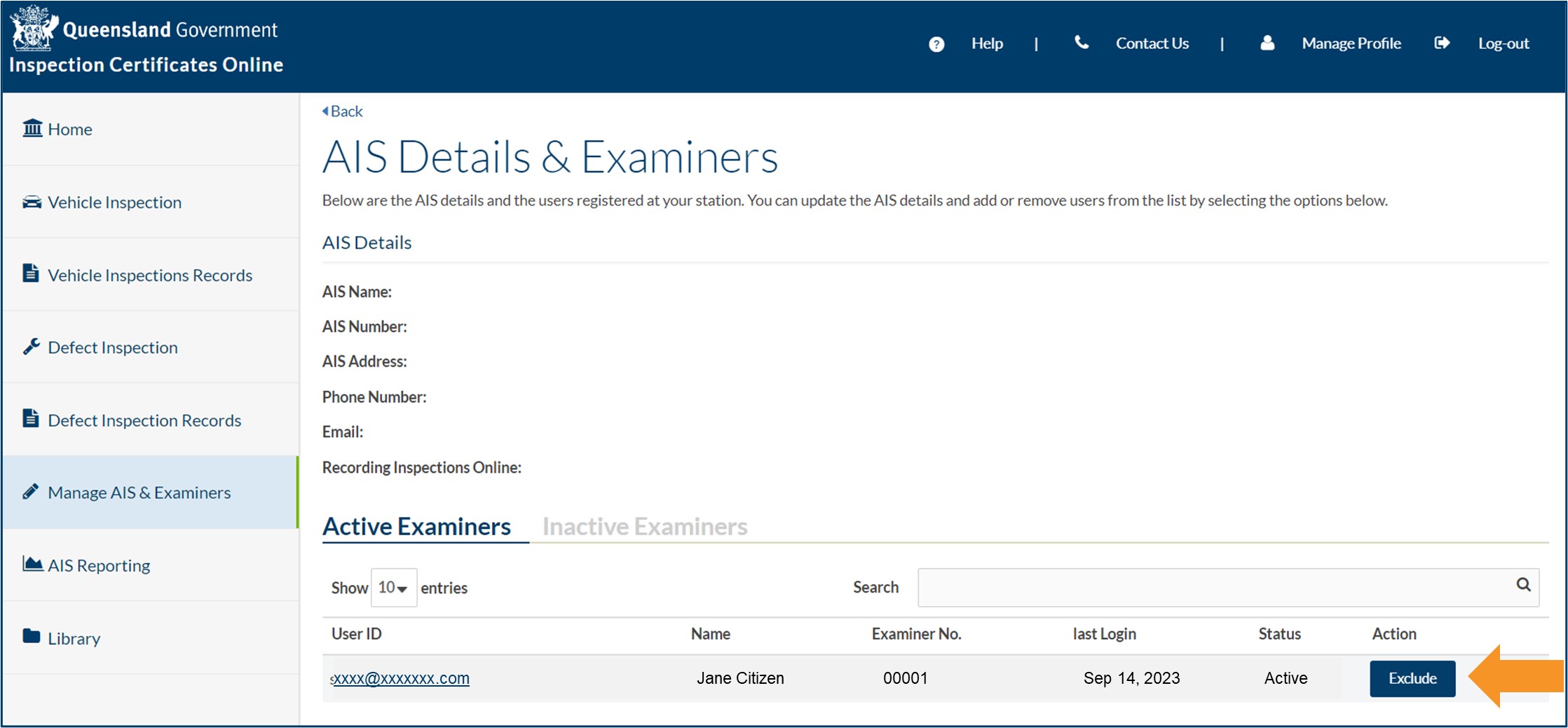This screenshot has height=728, width=1568.
Task: Open Vehicle Inspections Records via its document icon
Action: click(x=31, y=274)
